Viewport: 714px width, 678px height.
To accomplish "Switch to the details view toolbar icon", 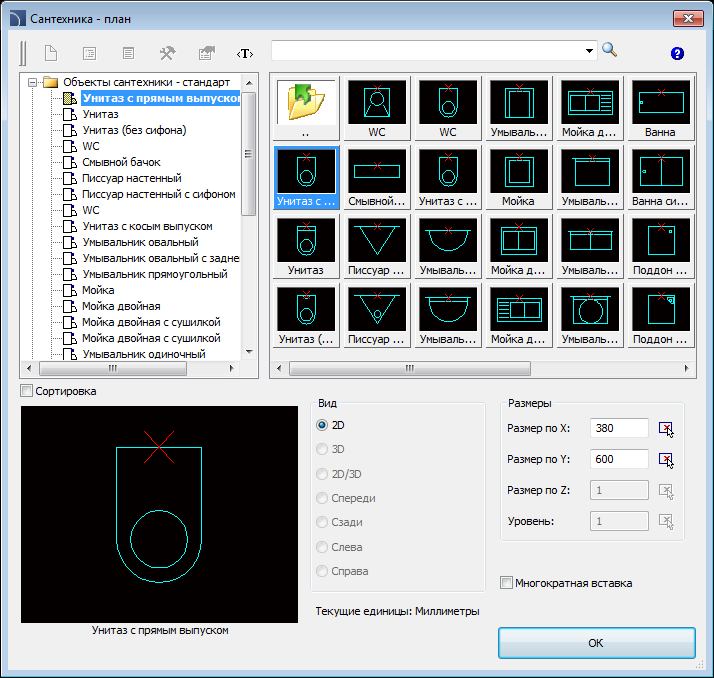I will tap(128, 53).
